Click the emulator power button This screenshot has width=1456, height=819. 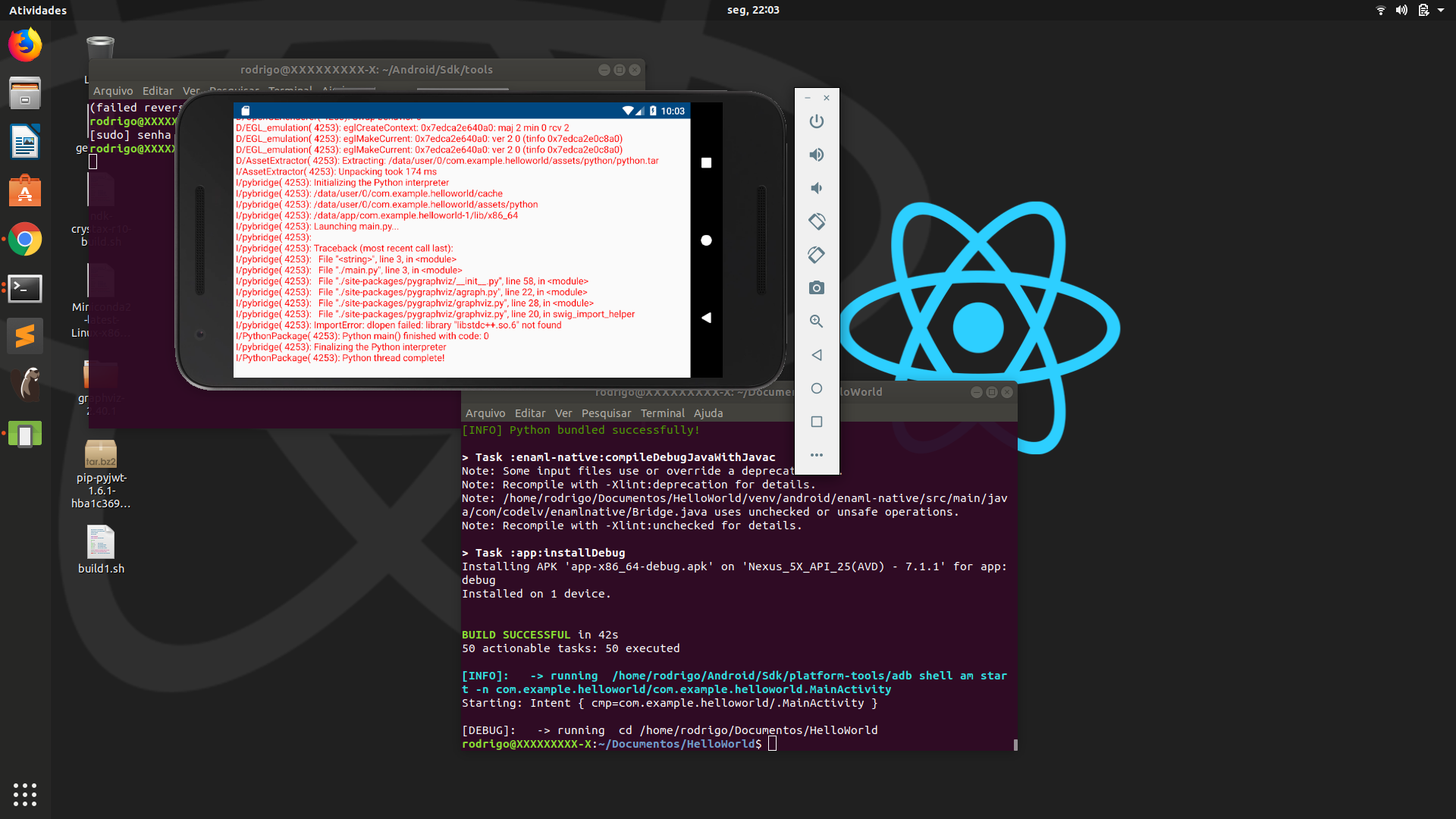point(816,121)
